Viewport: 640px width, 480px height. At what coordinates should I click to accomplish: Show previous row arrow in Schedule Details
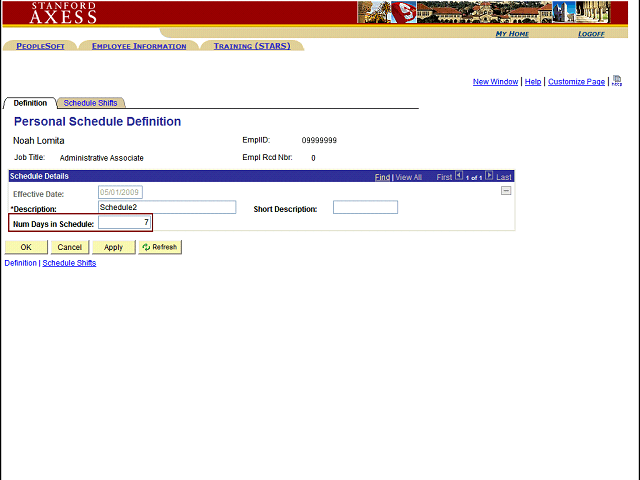pos(459,176)
